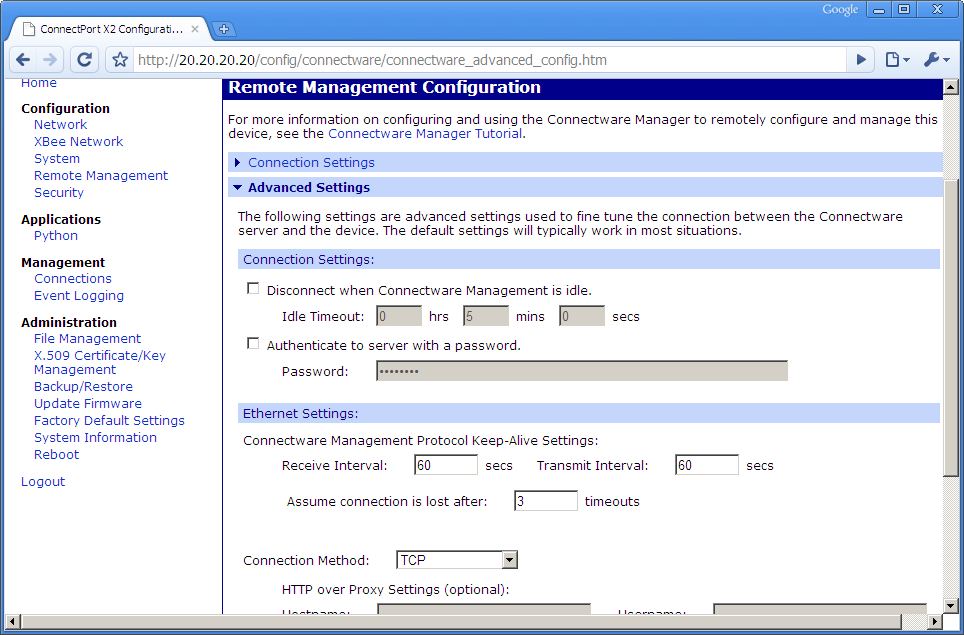
Task: Open the Connectware Manager Tutorial link
Action: tap(424, 133)
